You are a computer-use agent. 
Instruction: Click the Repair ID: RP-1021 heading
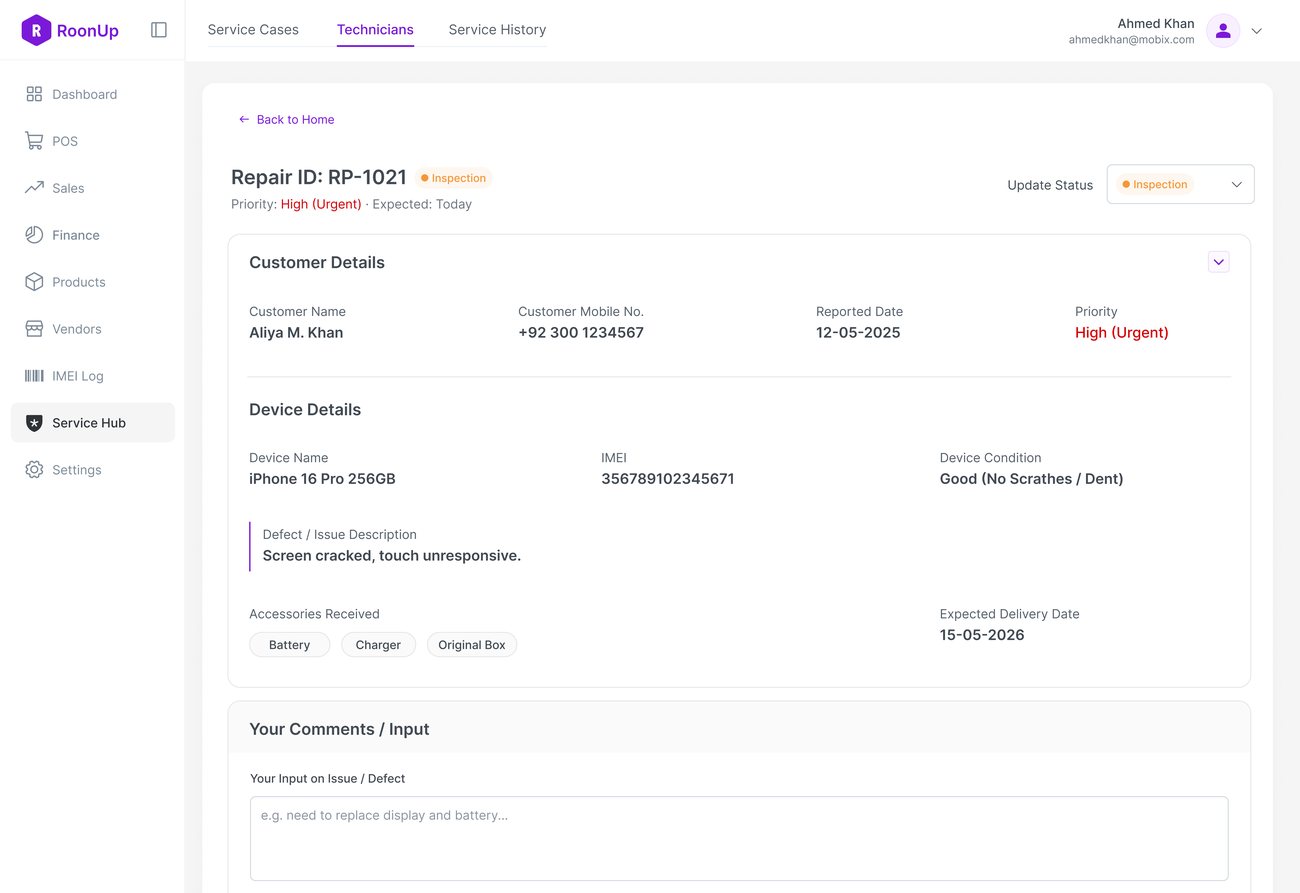[x=319, y=177]
